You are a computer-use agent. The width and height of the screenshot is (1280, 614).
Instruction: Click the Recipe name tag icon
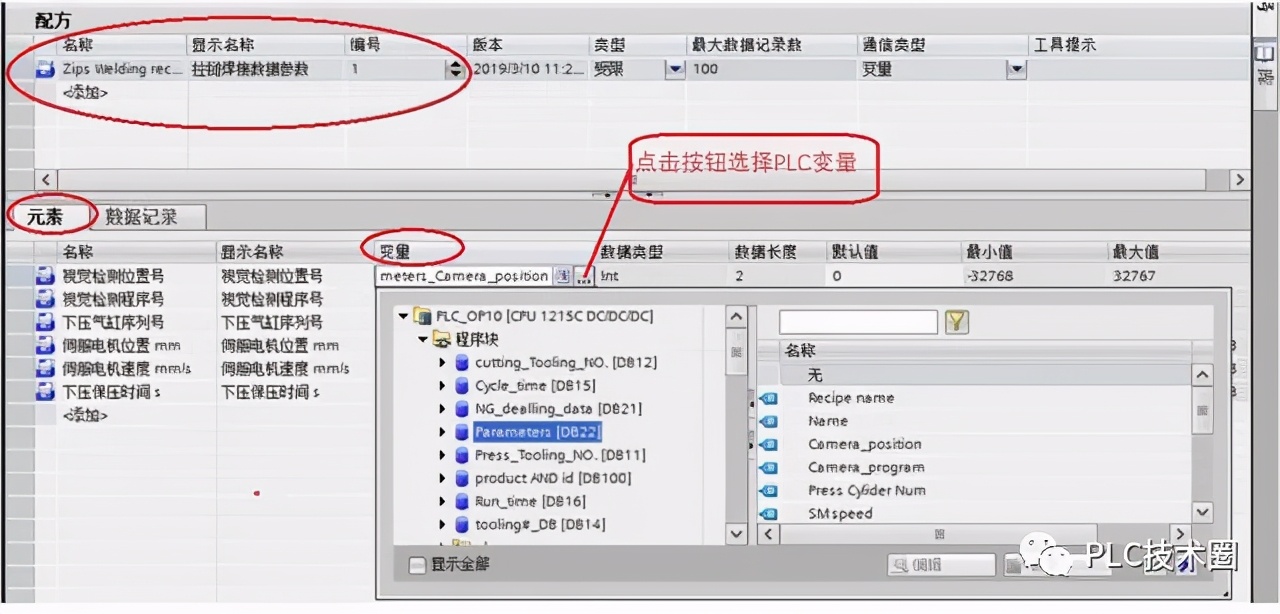768,398
